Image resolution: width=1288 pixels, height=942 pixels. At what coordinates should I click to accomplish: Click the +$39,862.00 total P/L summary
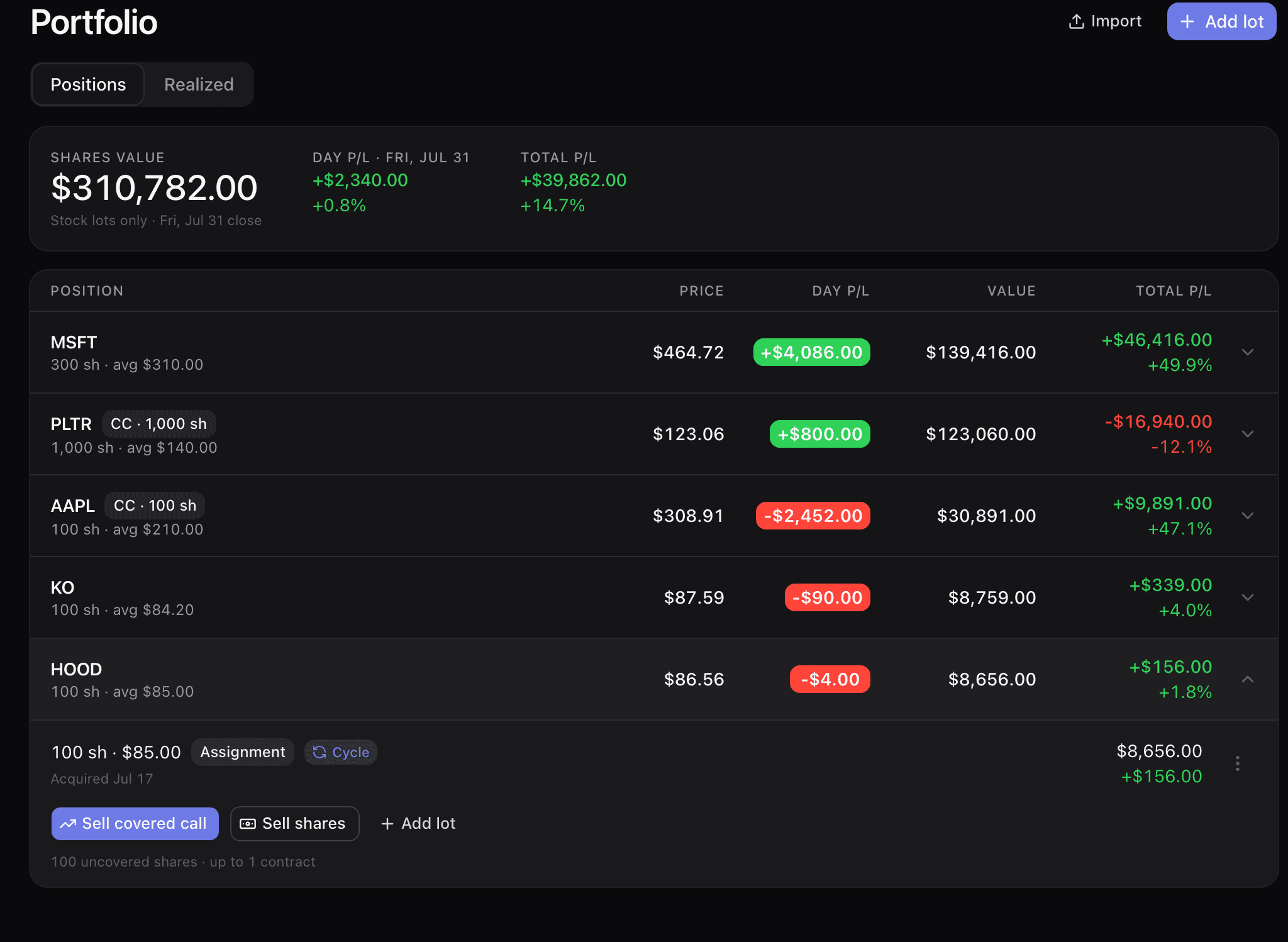tap(574, 180)
